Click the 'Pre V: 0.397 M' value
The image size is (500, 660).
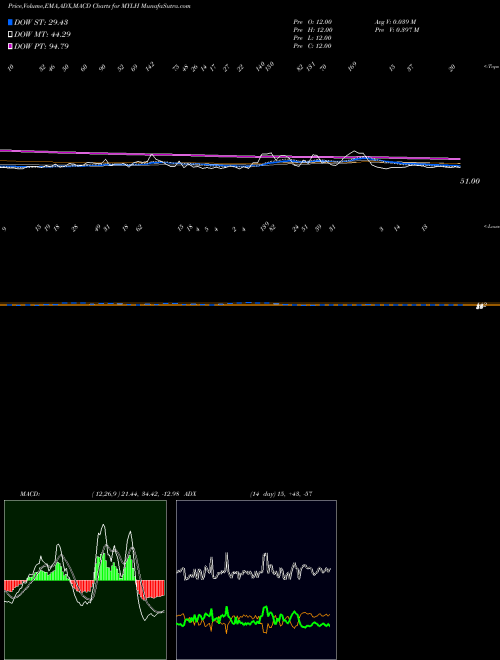pyautogui.click(x=396, y=30)
